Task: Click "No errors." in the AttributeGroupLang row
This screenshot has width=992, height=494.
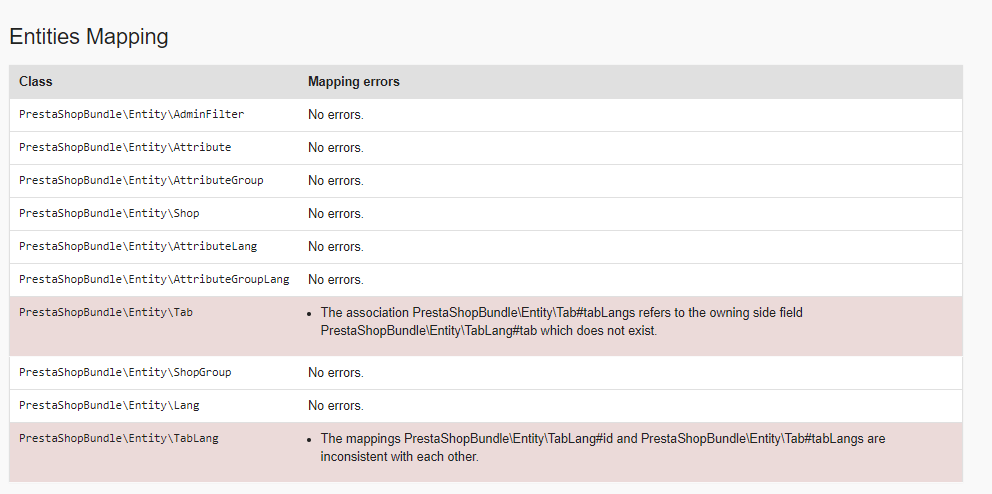Action: [x=335, y=279]
